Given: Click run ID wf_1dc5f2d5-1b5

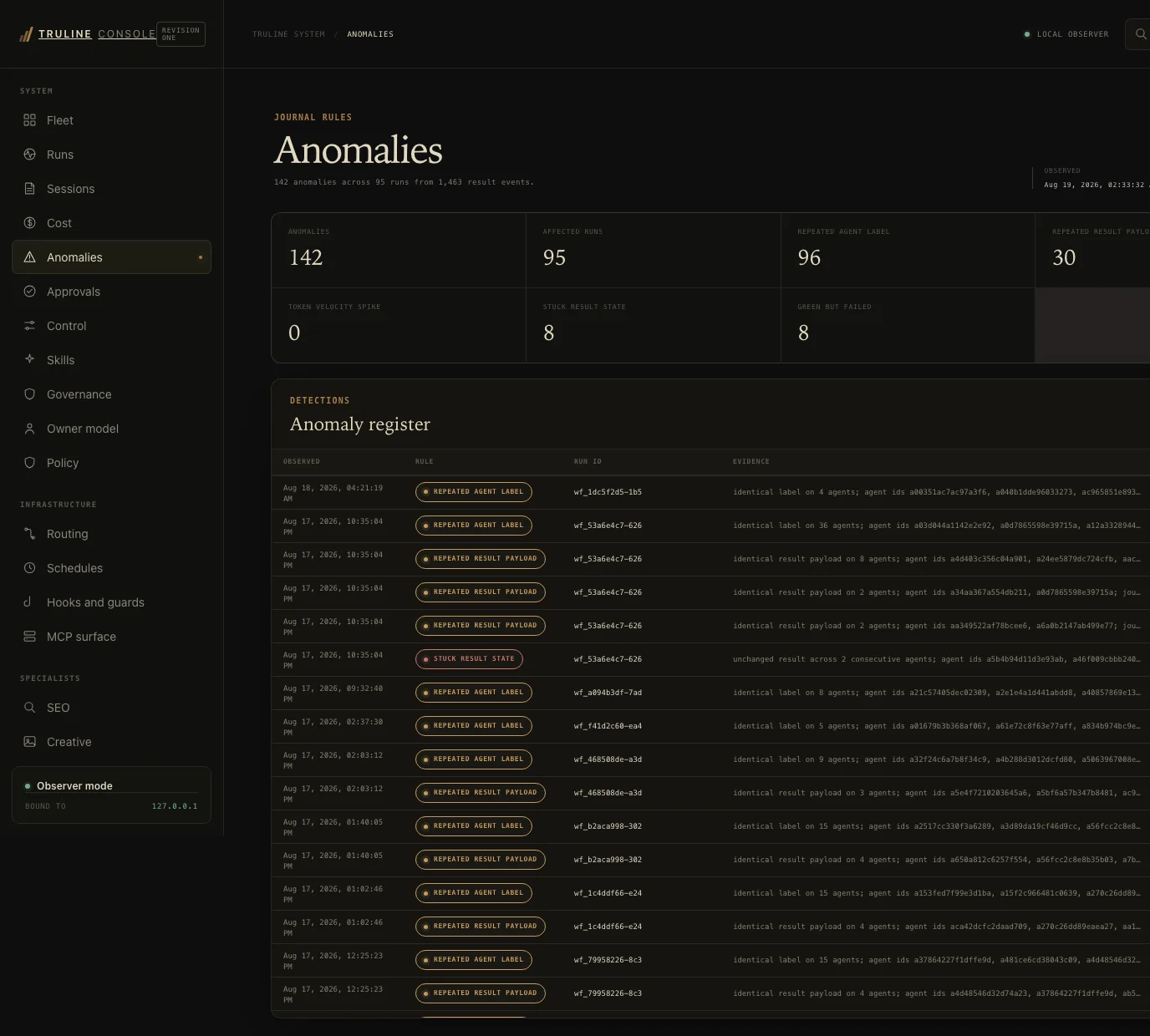Looking at the screenshot, I should [x=608, y=492].
